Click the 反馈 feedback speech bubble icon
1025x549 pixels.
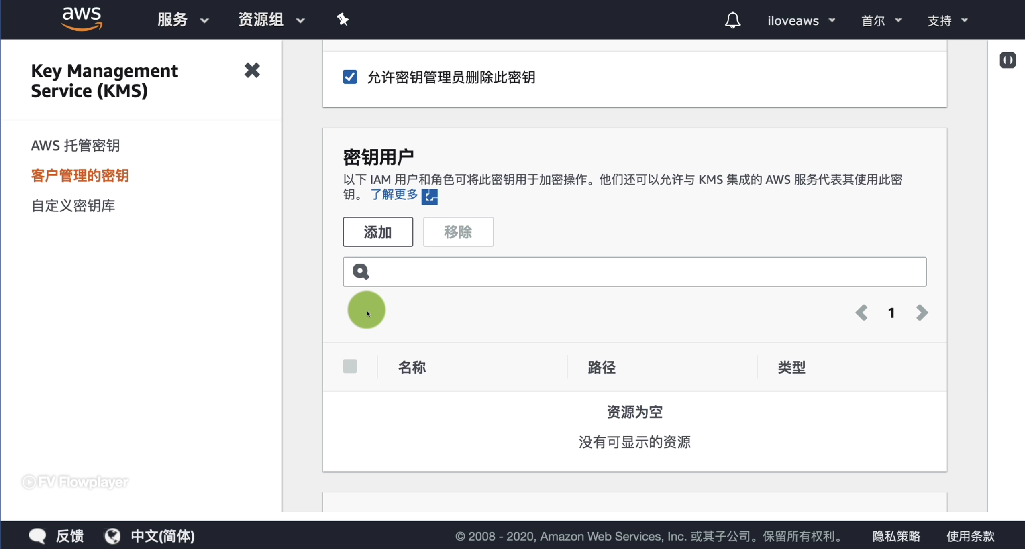(x=38, y=537)
